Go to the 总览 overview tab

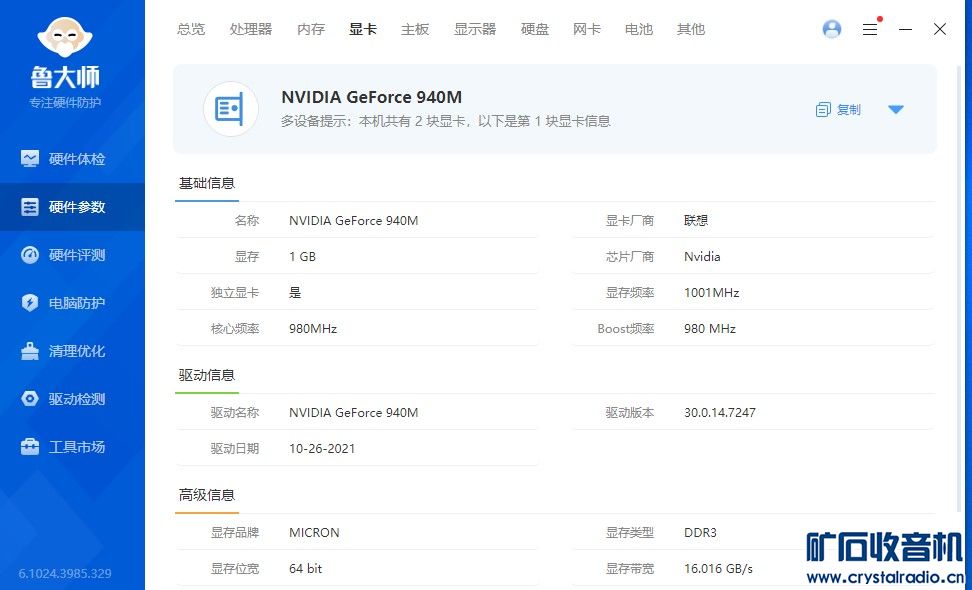[x=191, y=29]
